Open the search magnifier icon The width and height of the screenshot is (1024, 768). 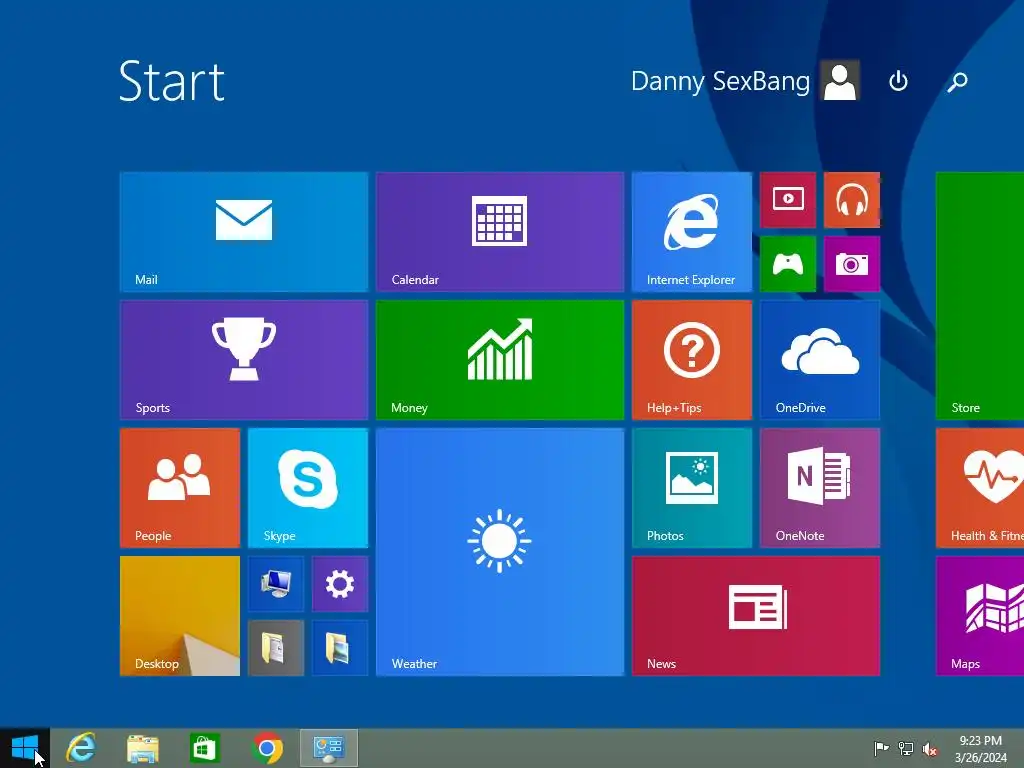coord(957,81)
